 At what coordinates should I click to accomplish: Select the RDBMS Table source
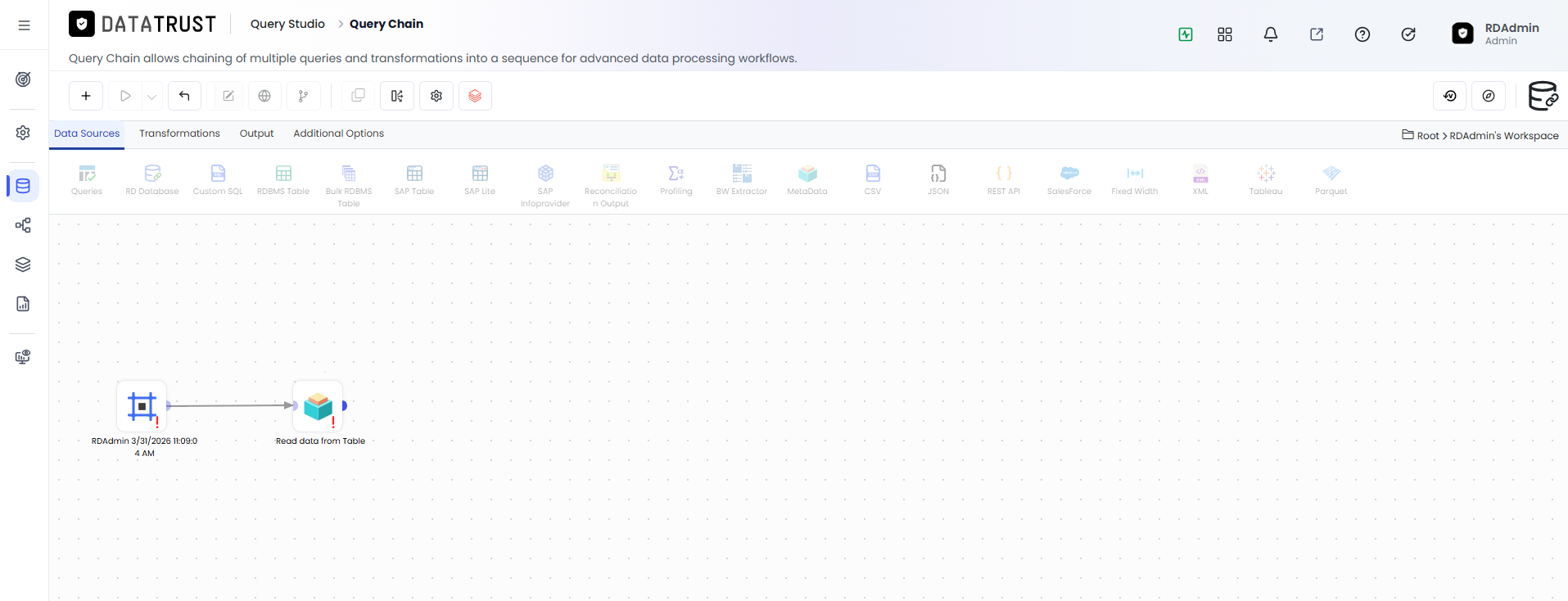(283, 180)
